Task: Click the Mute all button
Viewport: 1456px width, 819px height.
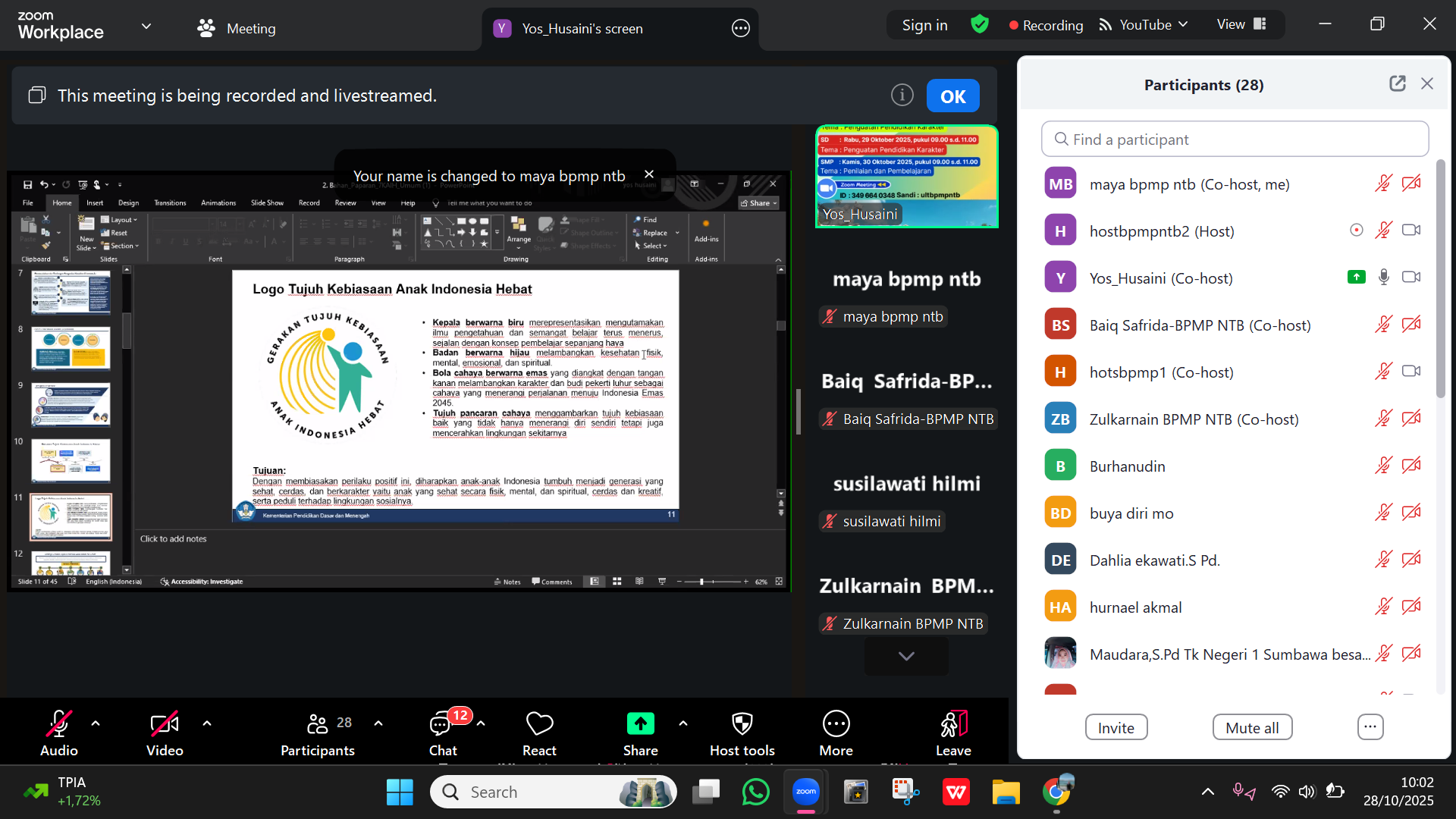Action: tap(1252, 728)
